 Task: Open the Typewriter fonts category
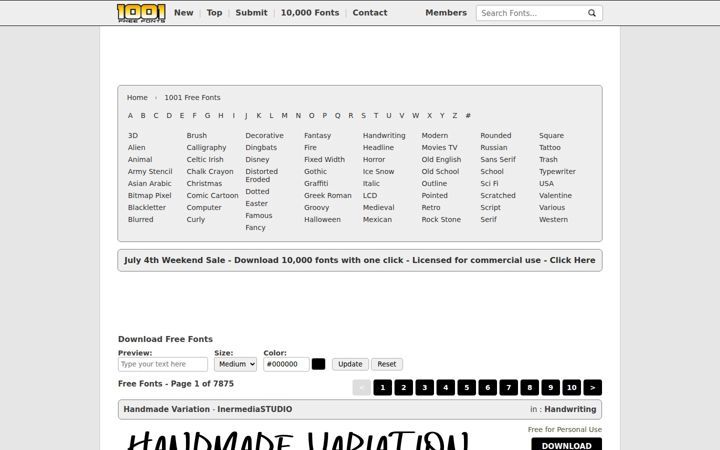557,171
